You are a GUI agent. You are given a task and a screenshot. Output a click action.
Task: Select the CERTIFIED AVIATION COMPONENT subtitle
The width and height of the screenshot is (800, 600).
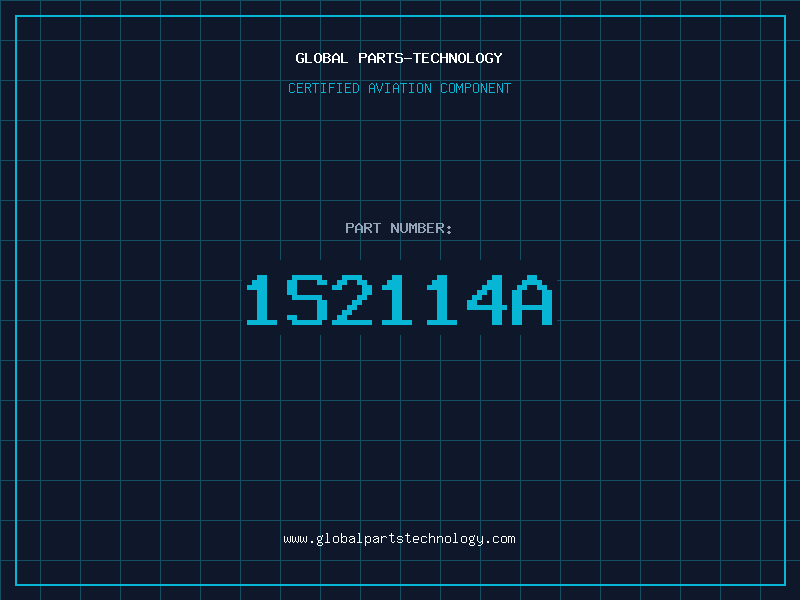399,88
